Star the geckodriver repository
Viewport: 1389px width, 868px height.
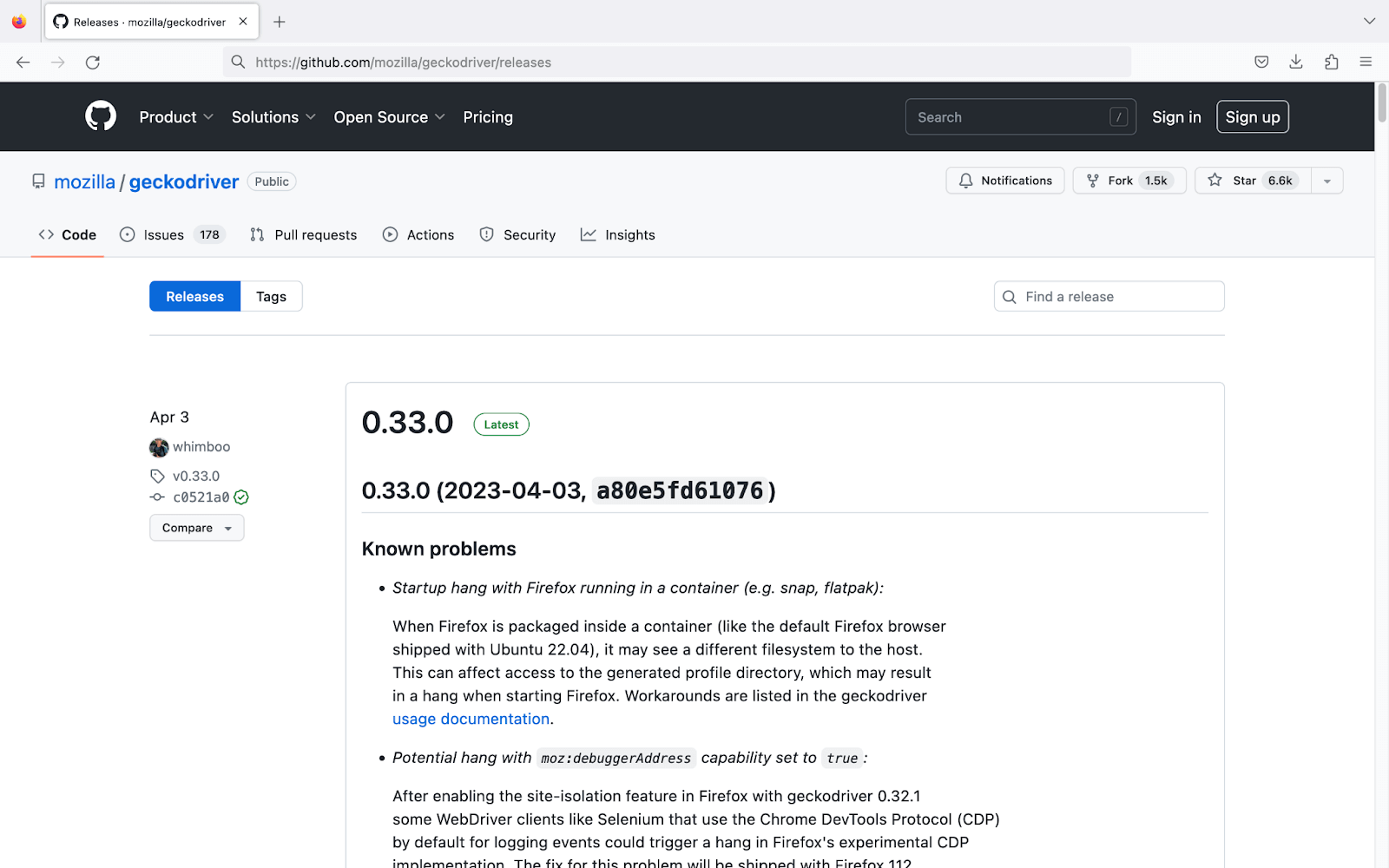tap(1253, 181)
